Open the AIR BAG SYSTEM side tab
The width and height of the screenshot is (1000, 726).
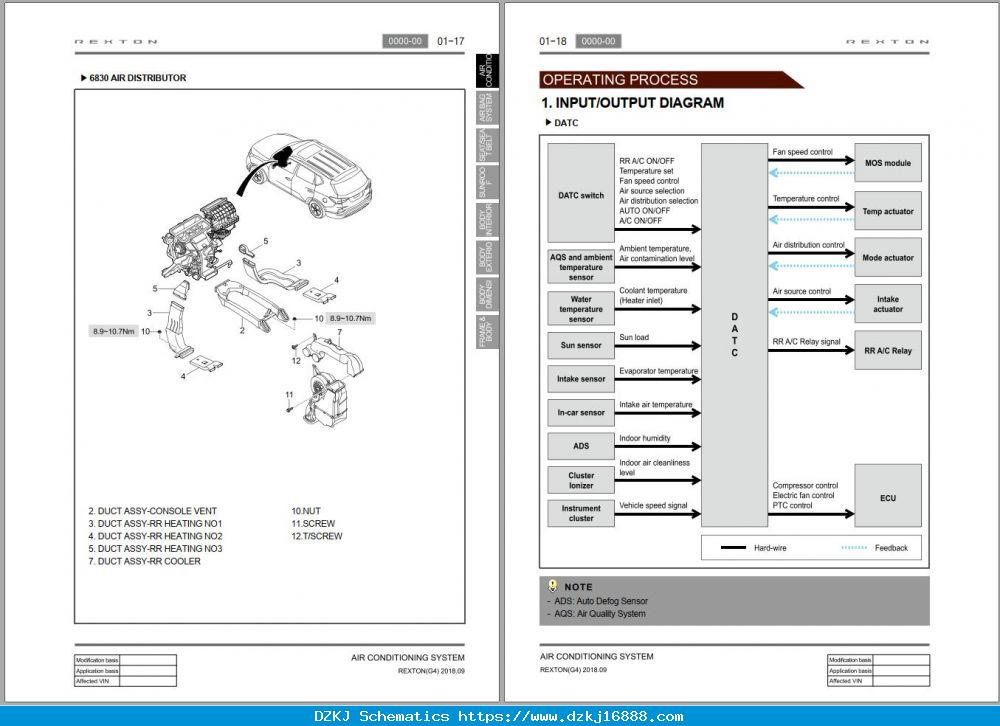point(487,108)
